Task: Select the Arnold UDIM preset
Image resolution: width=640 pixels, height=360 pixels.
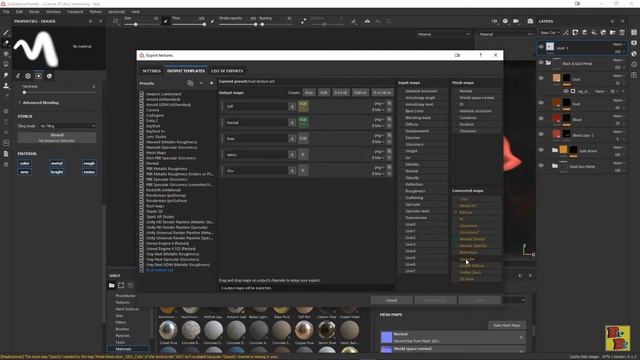Action: click(168, 105)
